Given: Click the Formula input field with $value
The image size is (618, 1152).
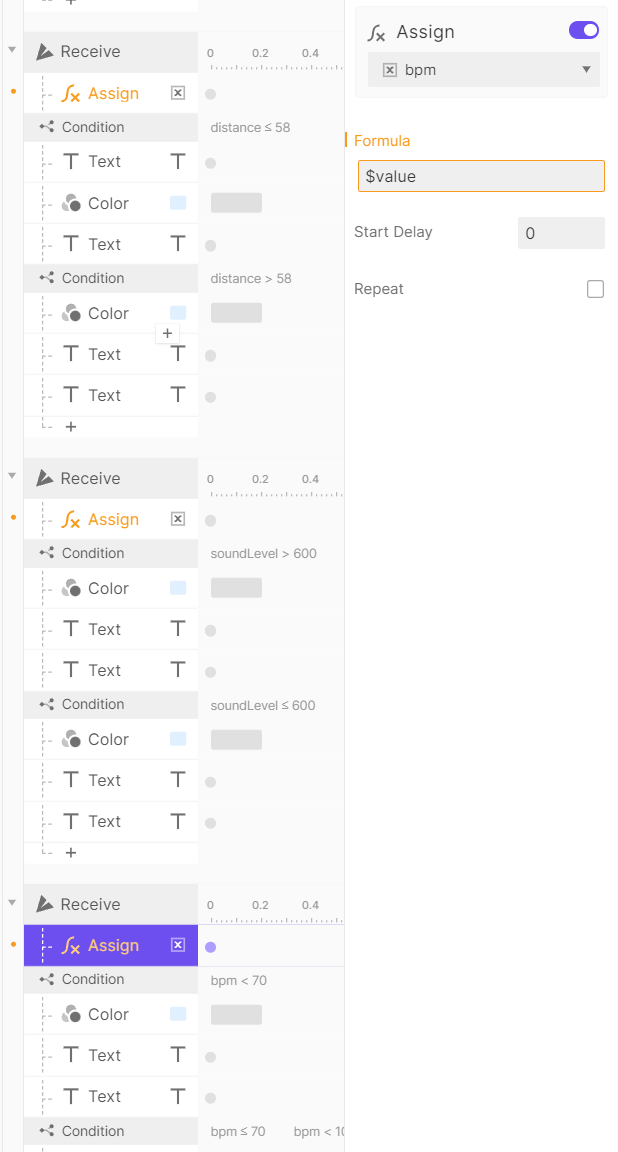Looking at the screenshot, I should tap(481, 176).
